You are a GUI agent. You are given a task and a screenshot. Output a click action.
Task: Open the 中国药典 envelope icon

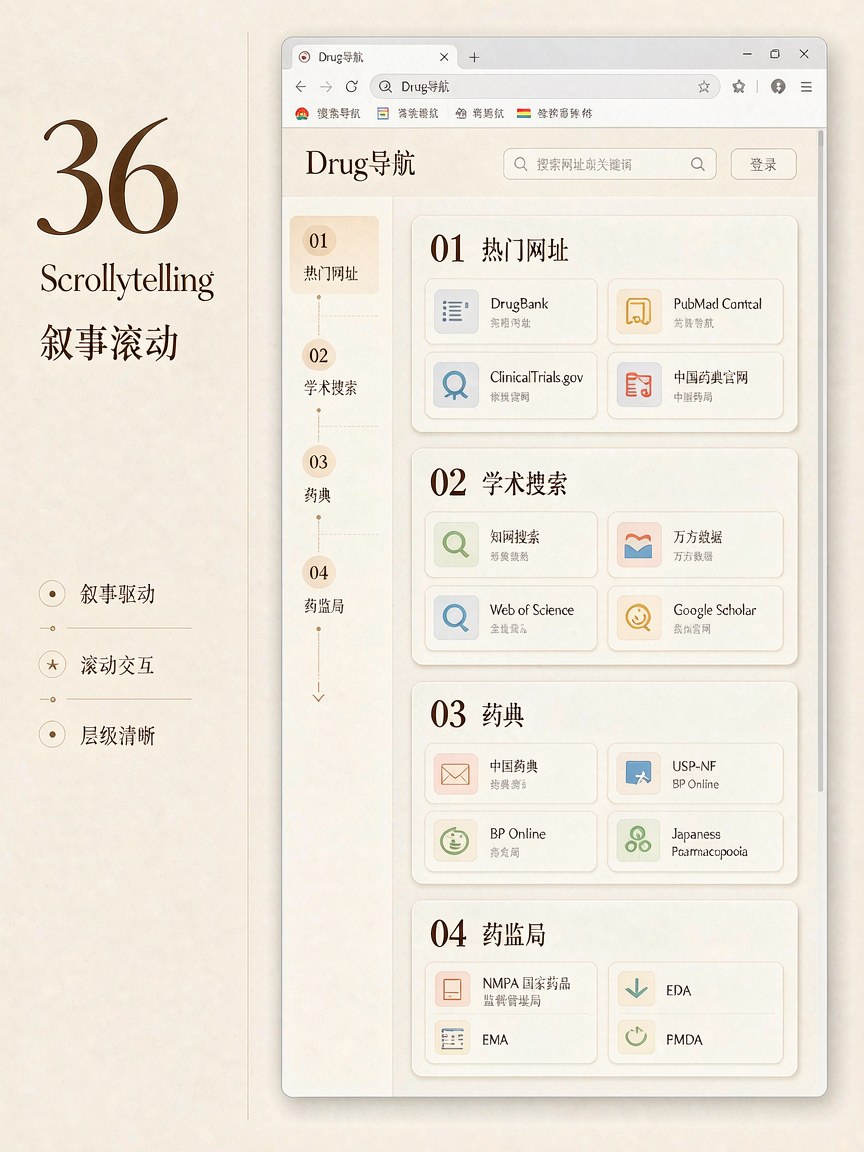click(456, 774)
